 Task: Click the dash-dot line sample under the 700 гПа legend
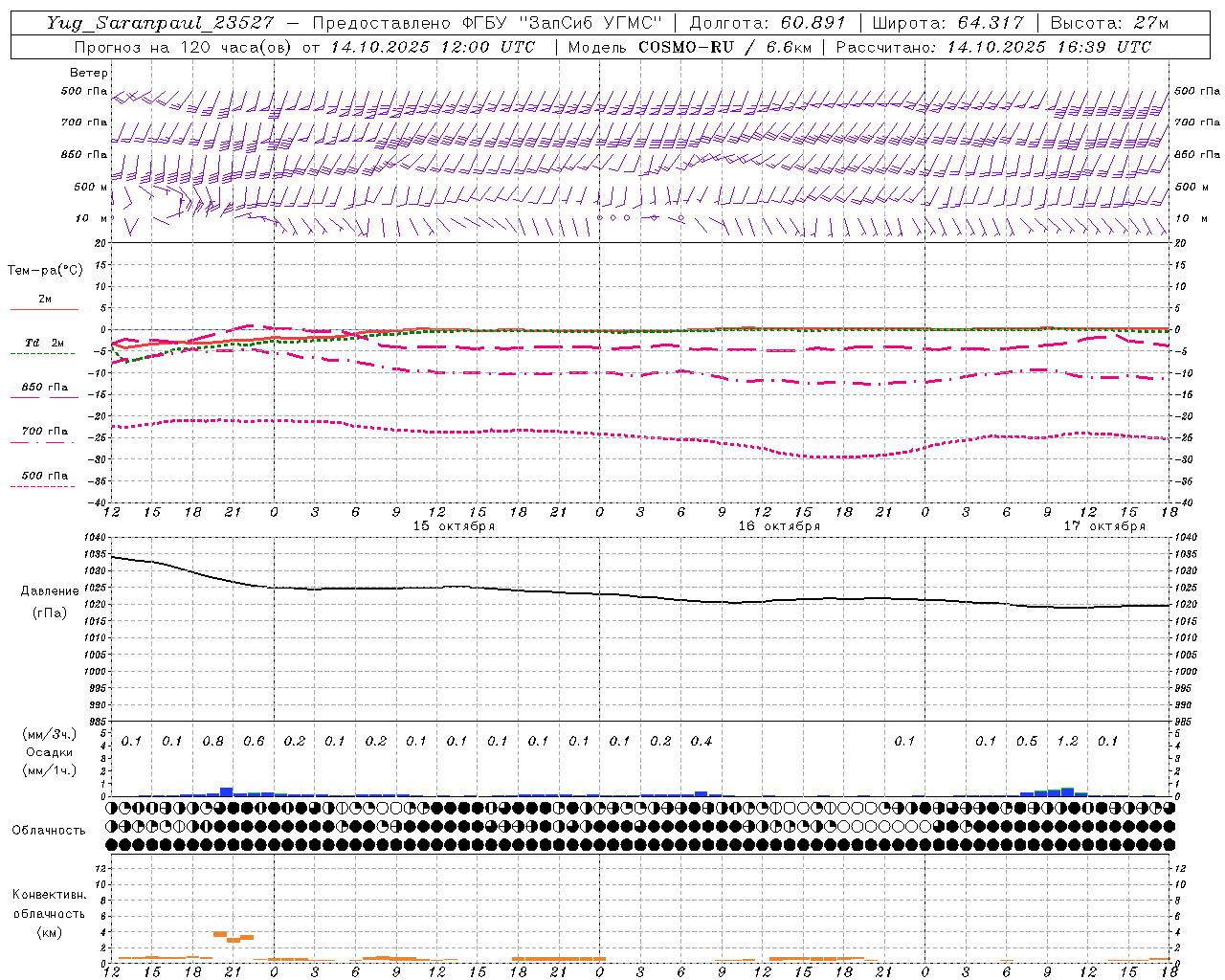point(43,442)
